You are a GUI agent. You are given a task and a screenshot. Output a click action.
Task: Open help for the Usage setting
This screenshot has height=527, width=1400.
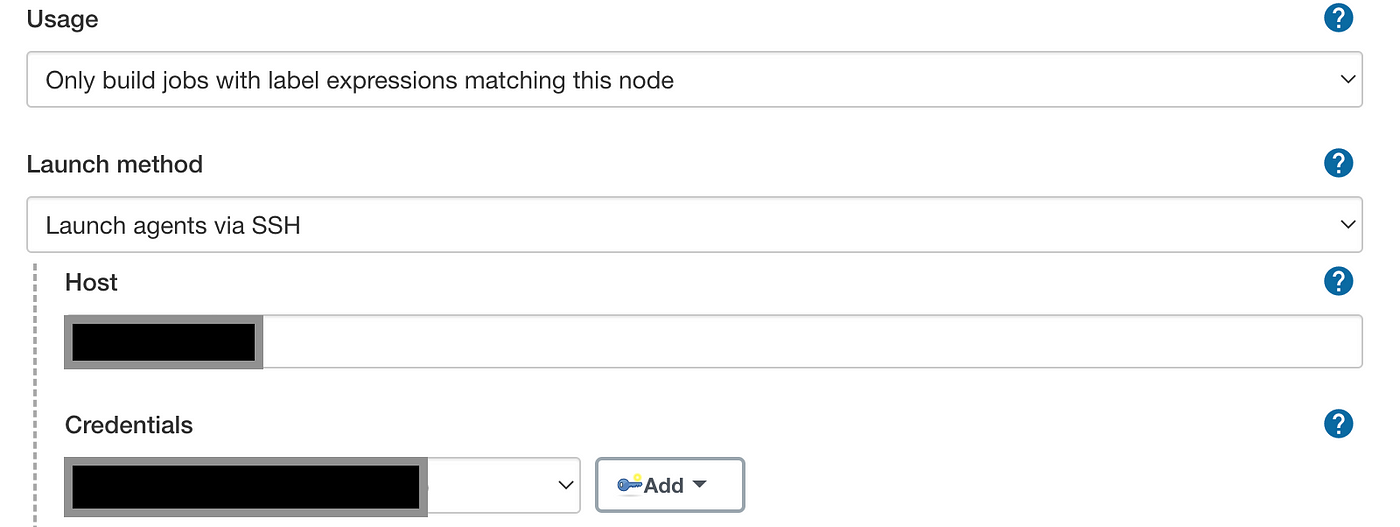(1338, 18)
